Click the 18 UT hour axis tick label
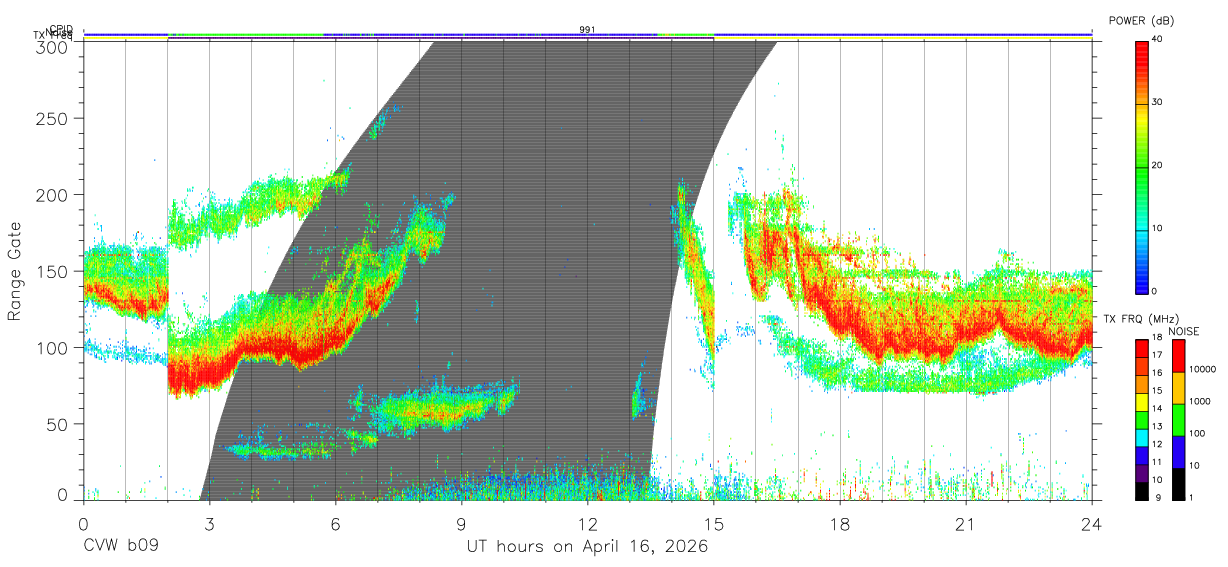This screenshot has height=567, width=1228. pos(840,524)
